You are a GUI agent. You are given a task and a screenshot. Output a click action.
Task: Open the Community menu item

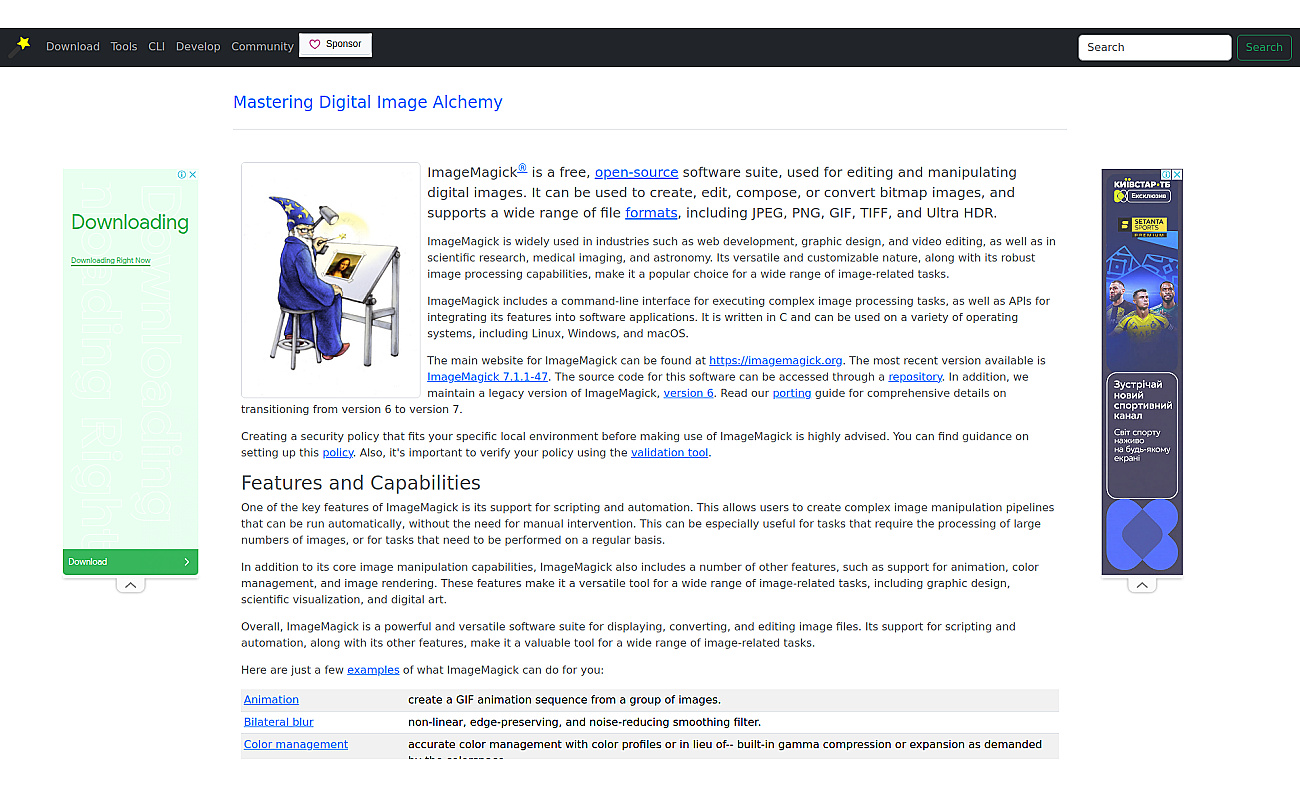[x=262, y=47]
